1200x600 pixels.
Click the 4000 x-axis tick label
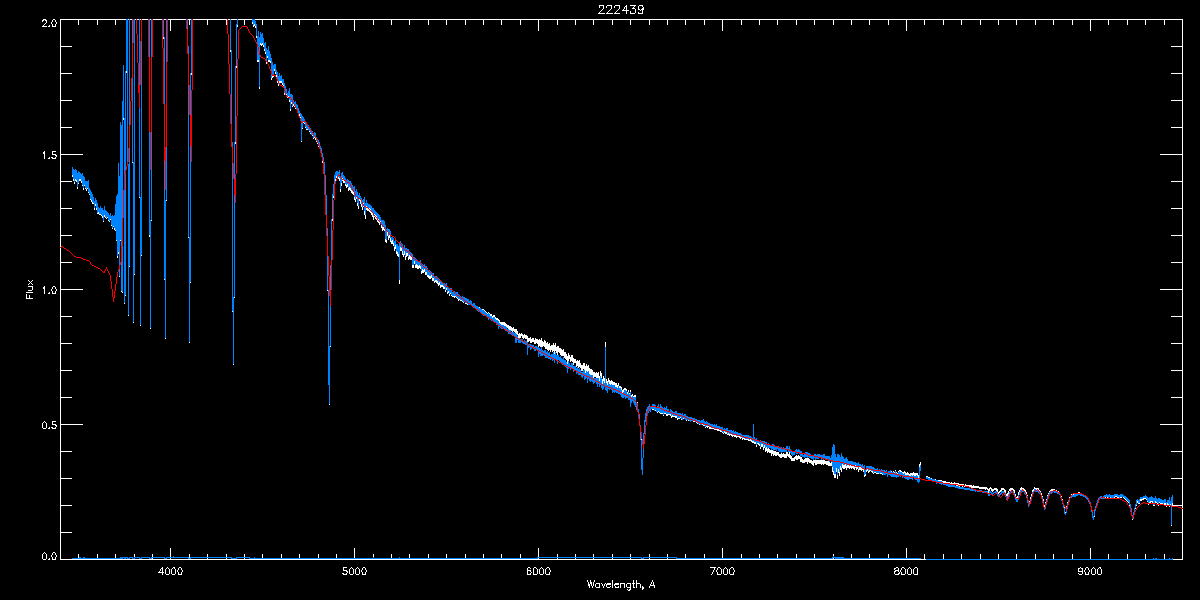click(170, 571)
